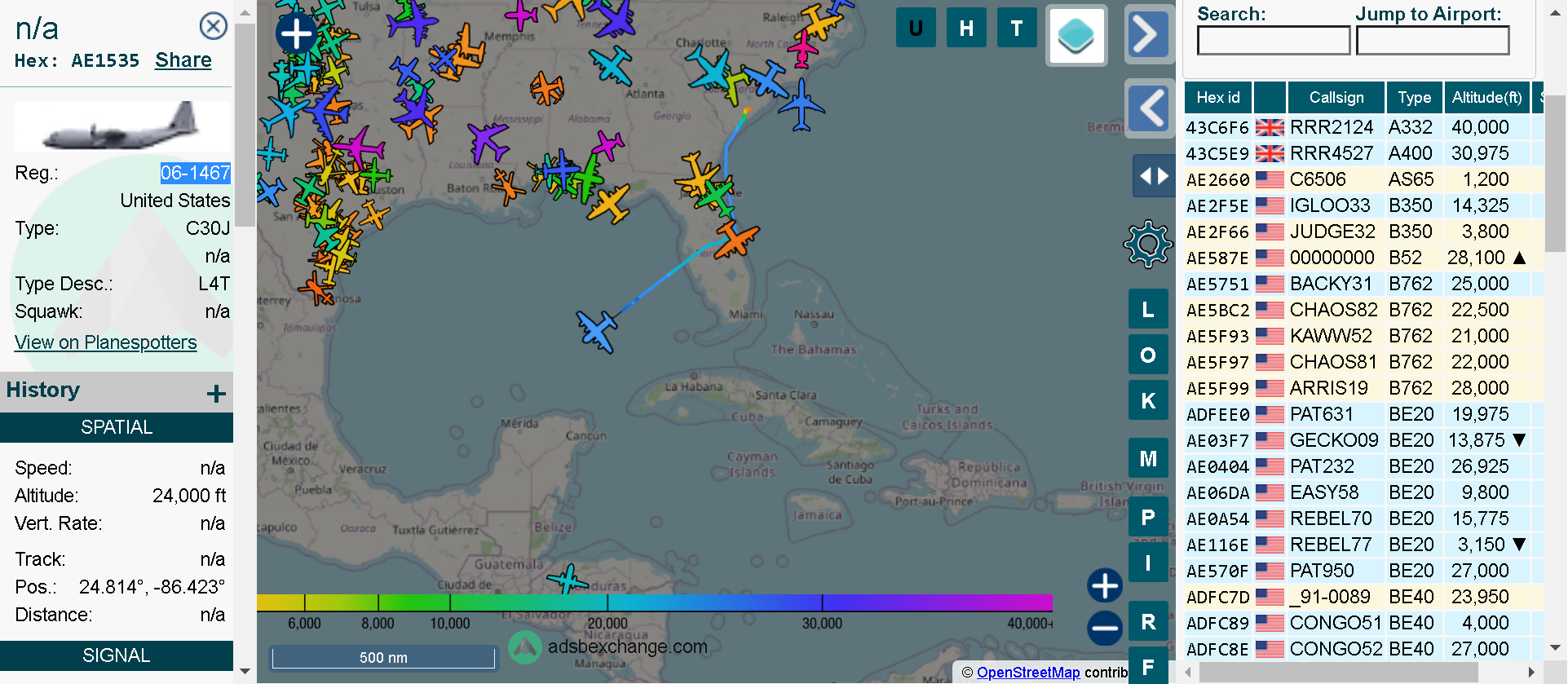The height and width of the screenshot is (684, 1568).
Task: Open View on Planespotters link
Action: [x=106, y=342]
